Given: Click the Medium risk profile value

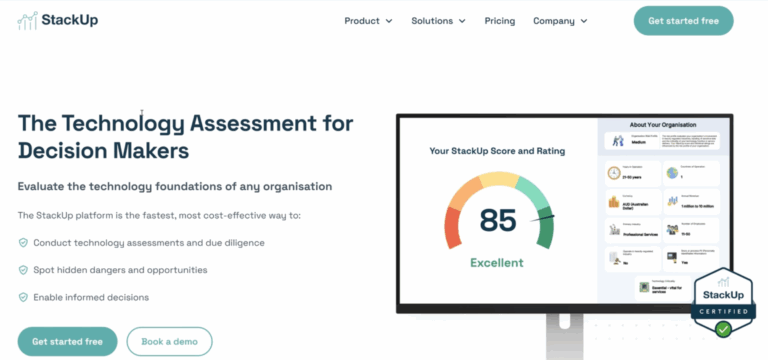Looking at the screenshot, I should tap(638, 143).
